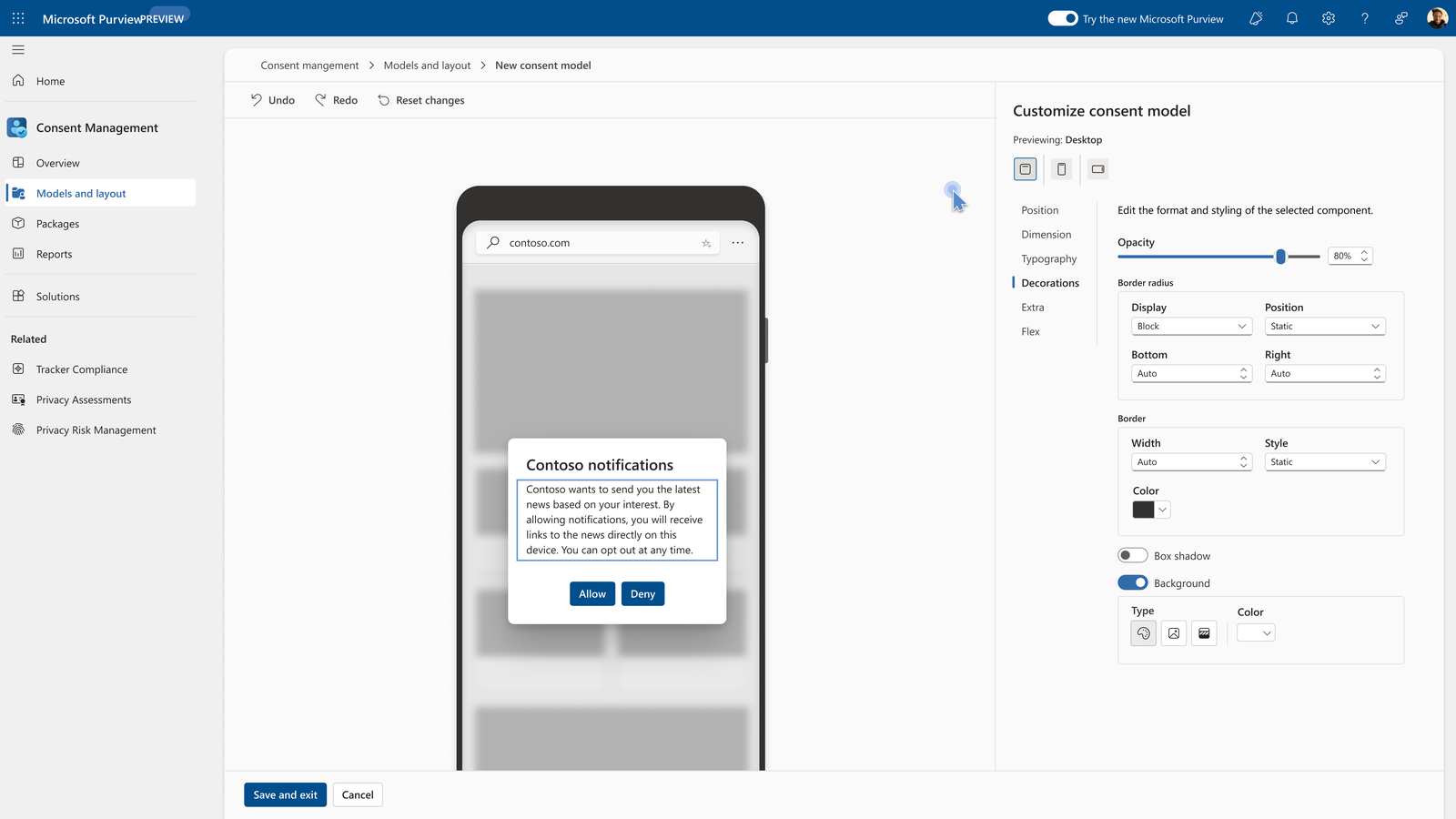Viewport: 1456px width, 819px height.
Task: Adjust the Right Auto stepper field
Action: coord(1325,373)
